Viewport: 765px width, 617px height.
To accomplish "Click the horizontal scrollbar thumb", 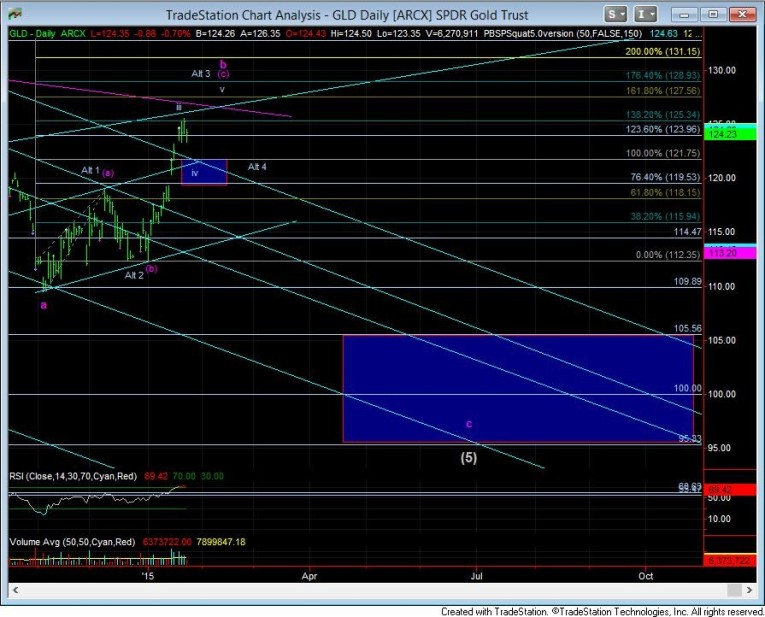I will tap(734, 590).
